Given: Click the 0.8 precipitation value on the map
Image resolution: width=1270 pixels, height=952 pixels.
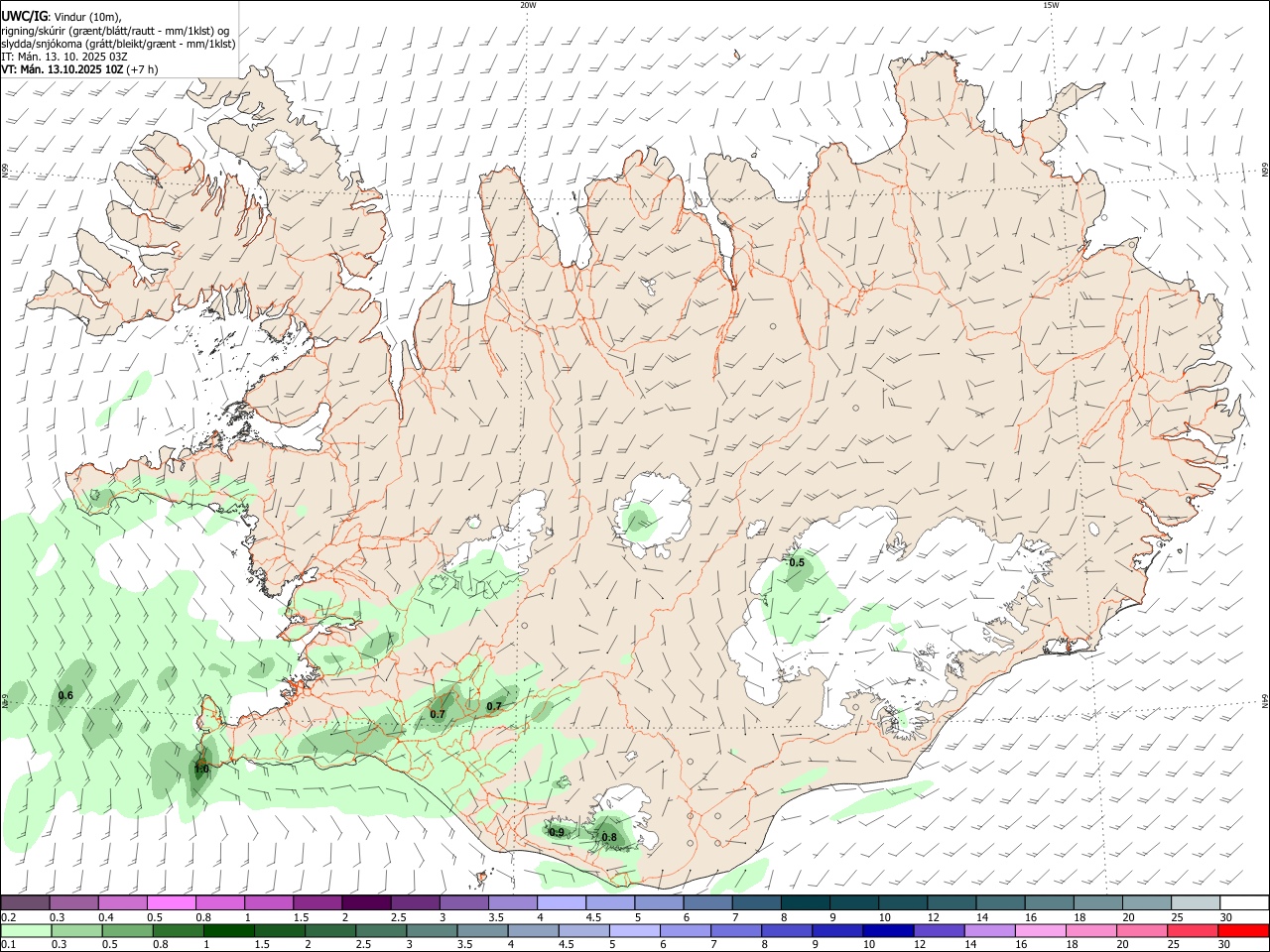Looking at the screenshot, I should 609,838.
